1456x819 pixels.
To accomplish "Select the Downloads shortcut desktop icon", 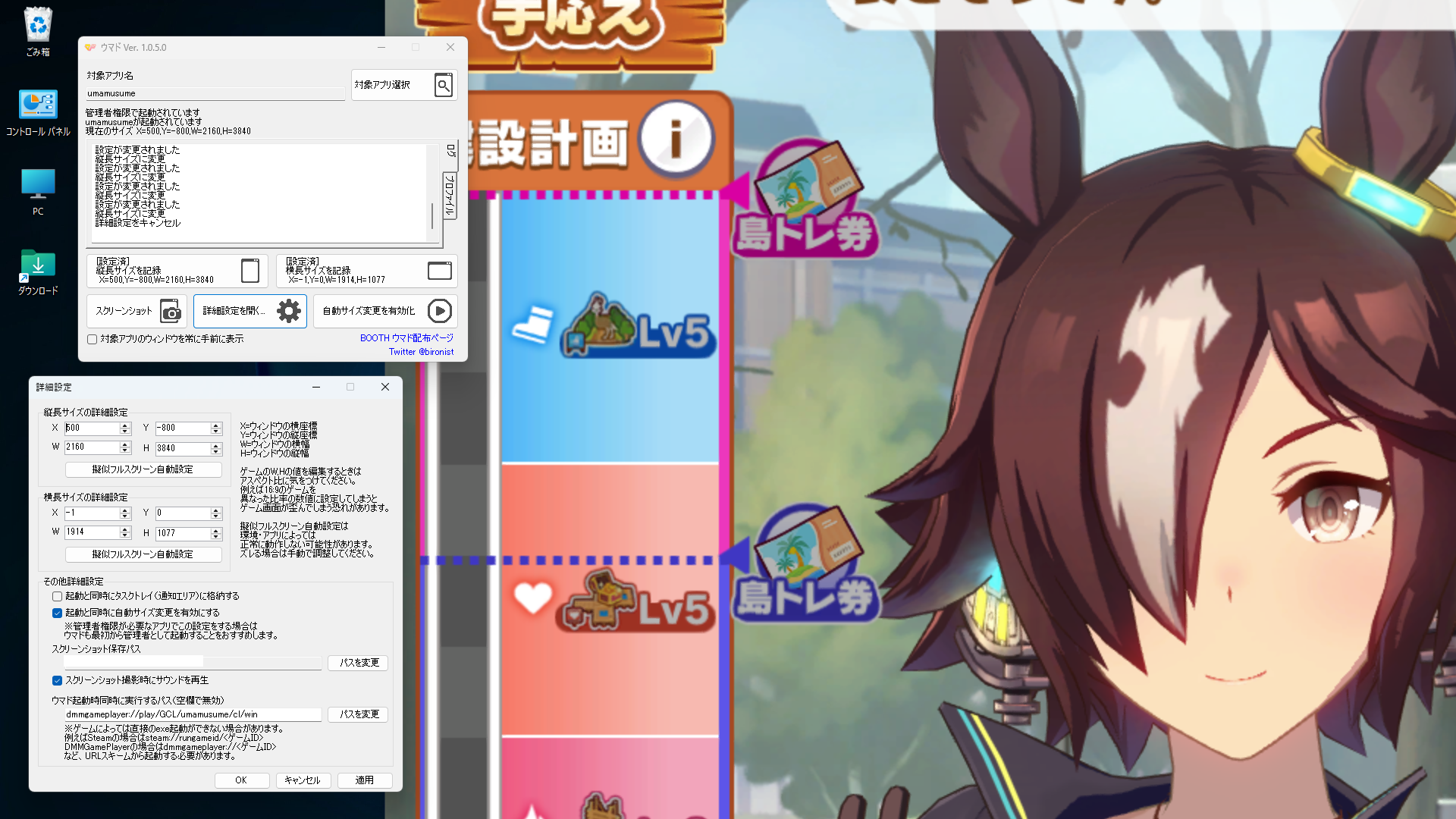I will [38, 273].
